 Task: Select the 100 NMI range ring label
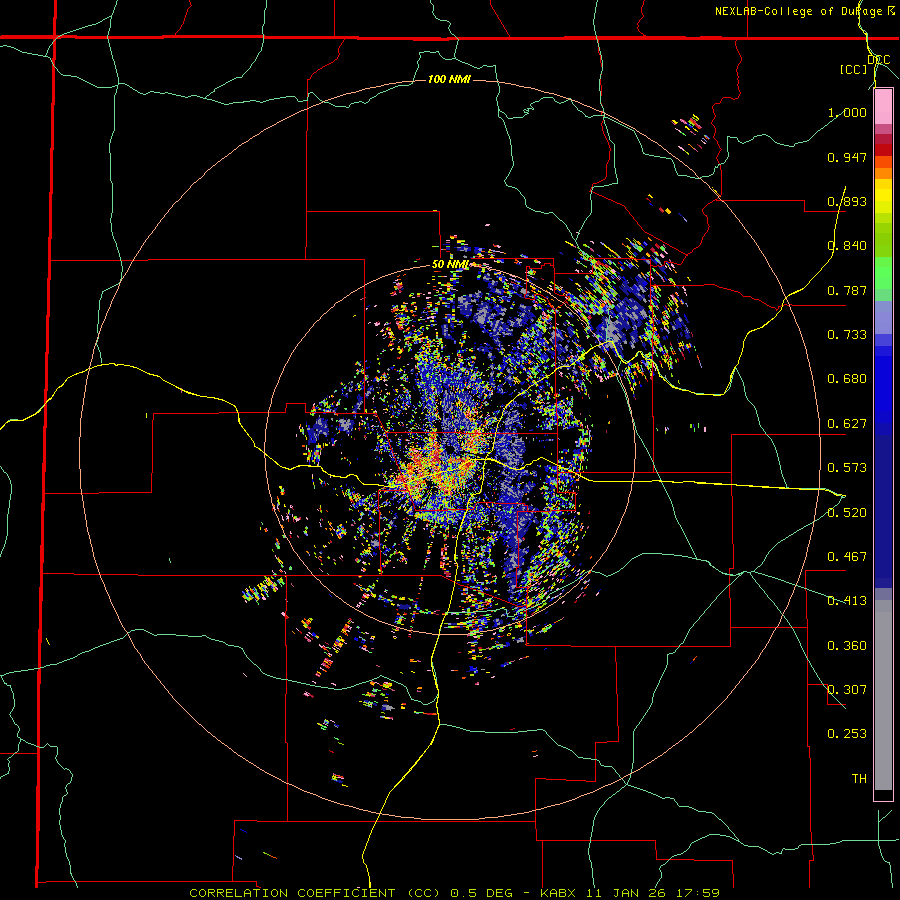pos(449,79)
